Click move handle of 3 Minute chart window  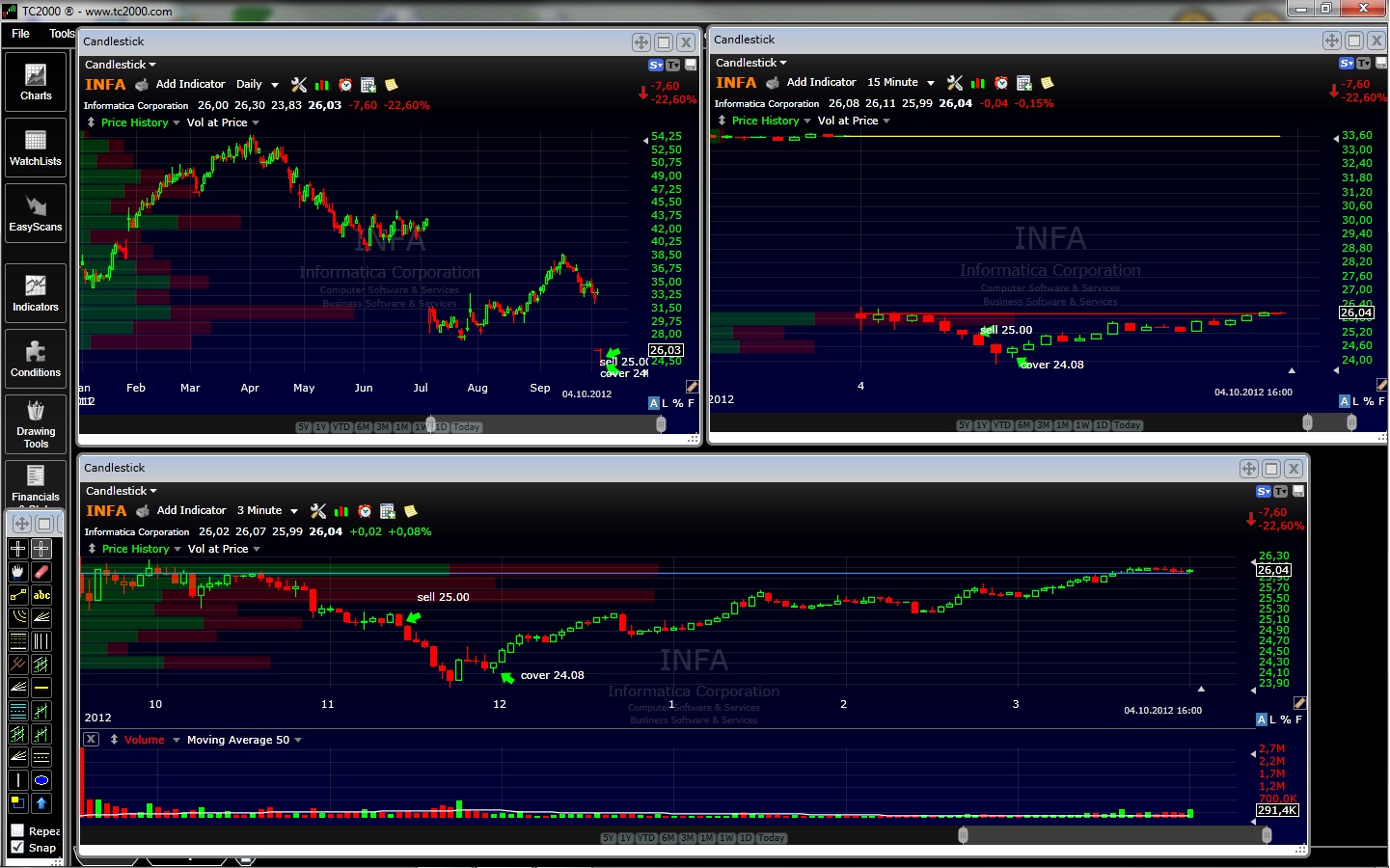1249,469
